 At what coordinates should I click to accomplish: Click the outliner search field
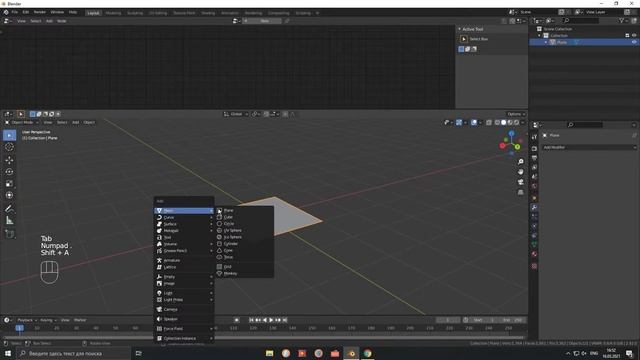(580, 20)
